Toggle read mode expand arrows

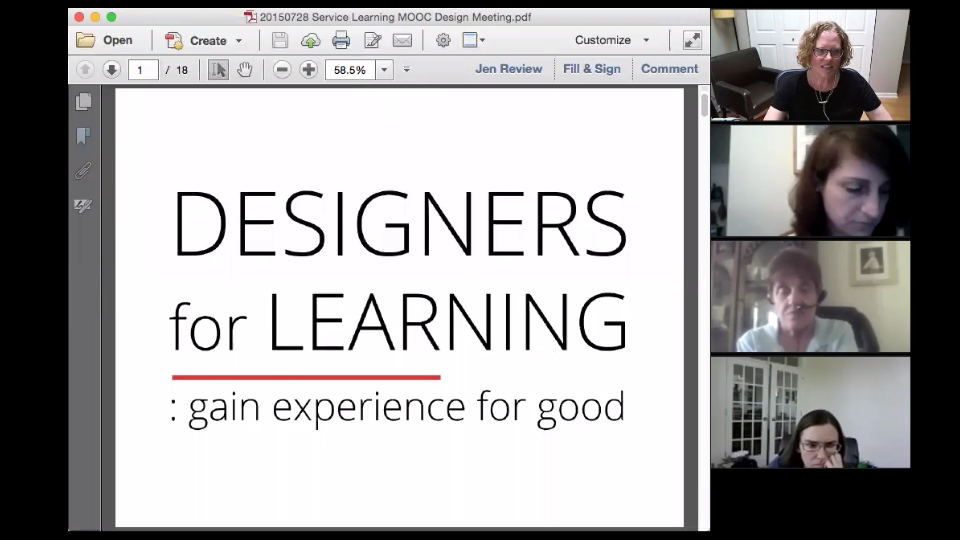pos(692,41)
